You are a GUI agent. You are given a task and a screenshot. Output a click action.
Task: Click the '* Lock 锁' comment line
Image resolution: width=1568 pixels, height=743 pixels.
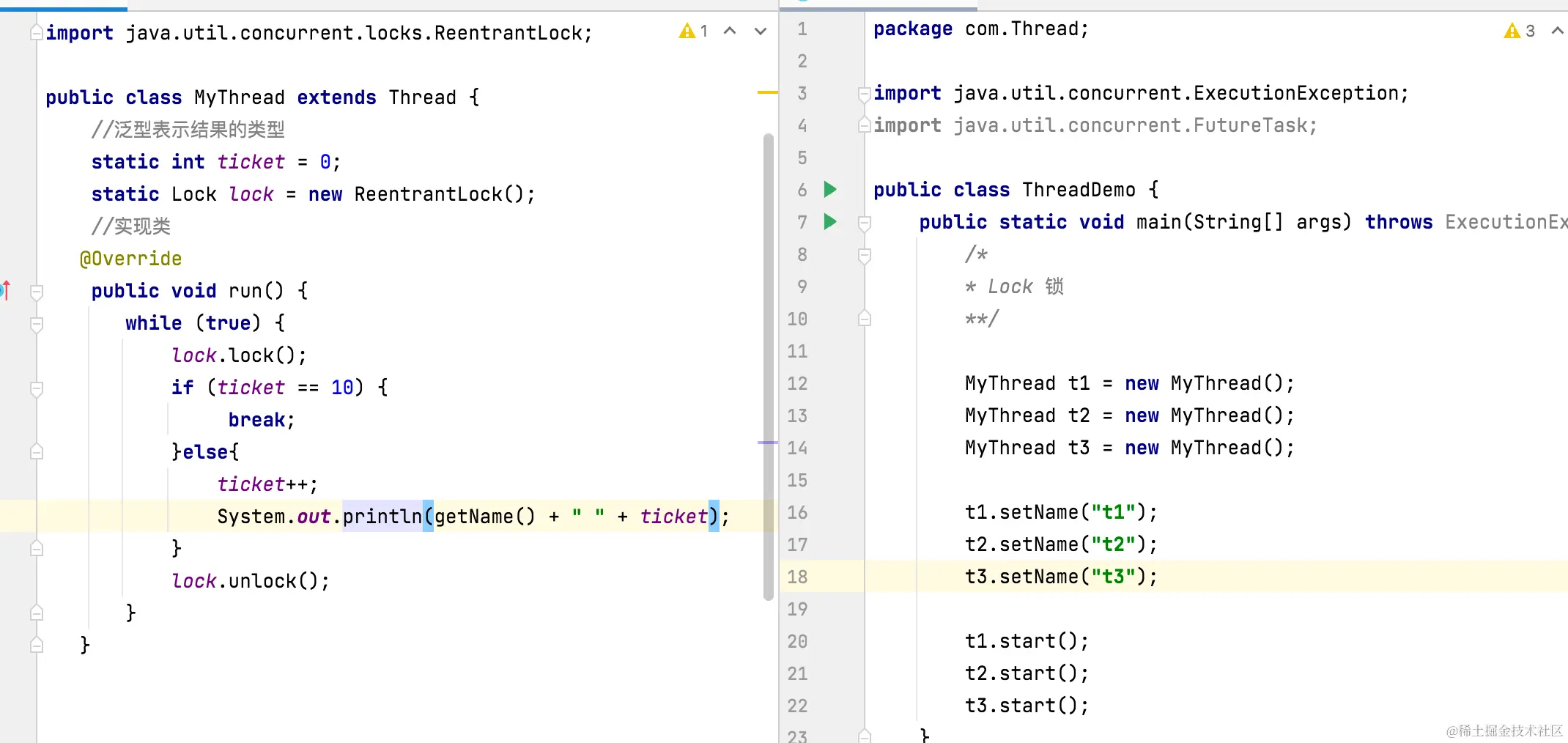[x=1015, y=287]
